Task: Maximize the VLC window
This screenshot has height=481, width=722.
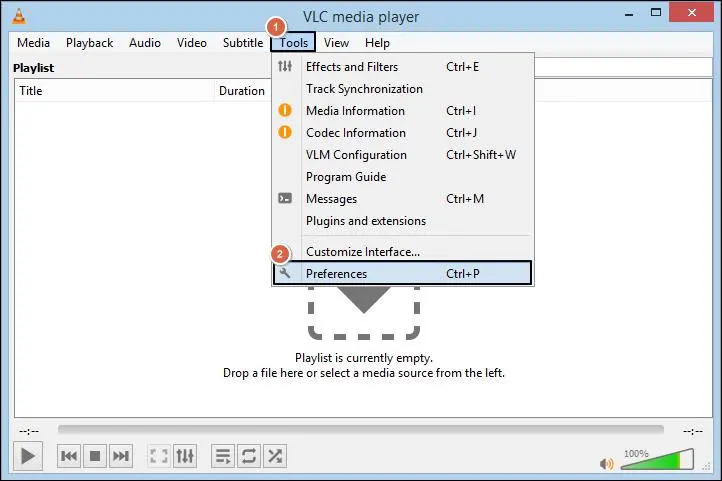Action: tap(656, 13)
